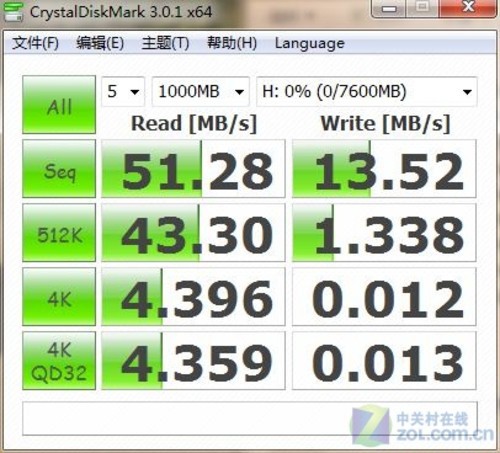Open the 帮助(H) menu
500x453 pixels.
[x=232, y=43]
